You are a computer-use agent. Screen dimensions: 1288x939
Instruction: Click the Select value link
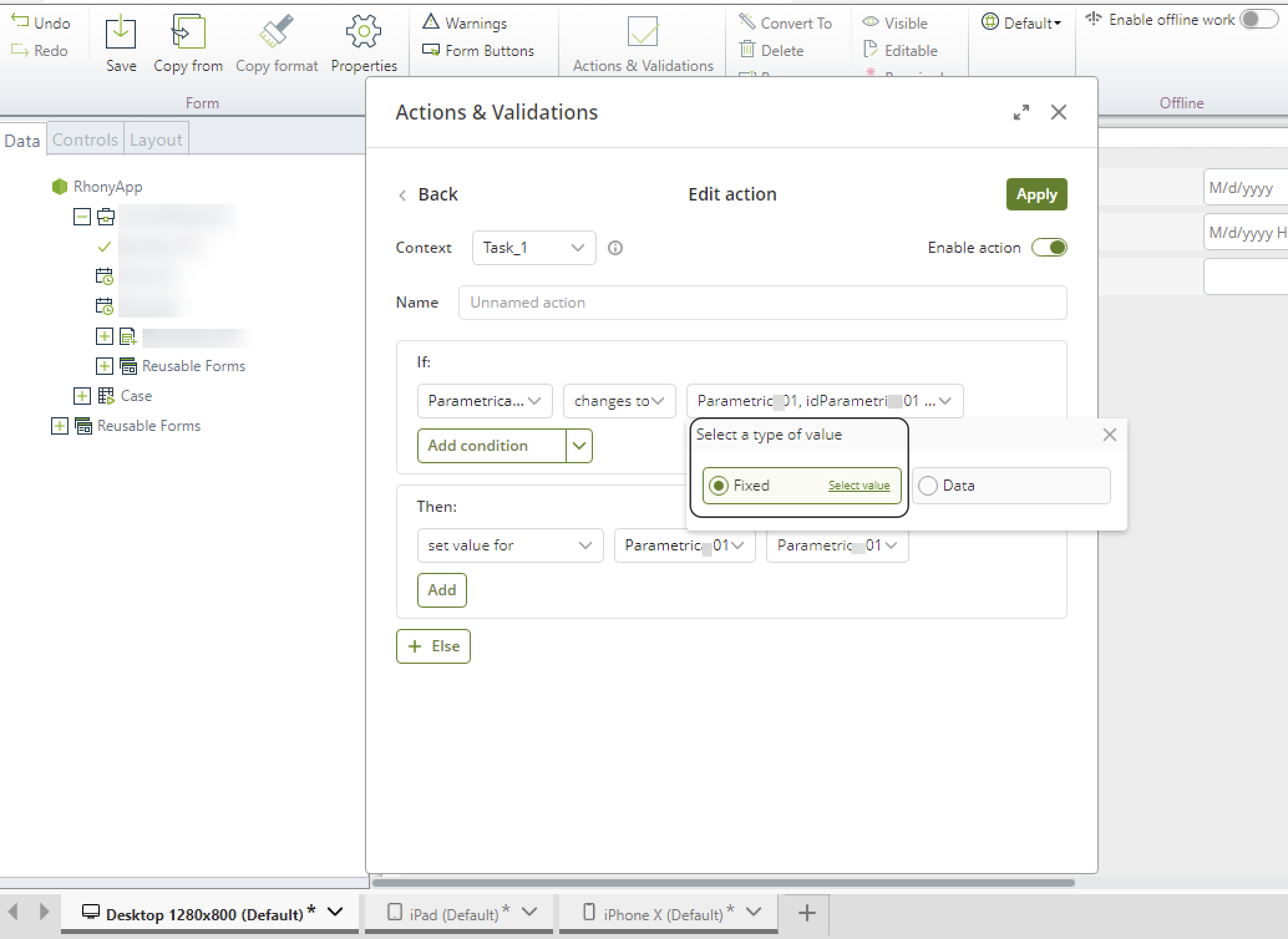(x=858, y=486)
